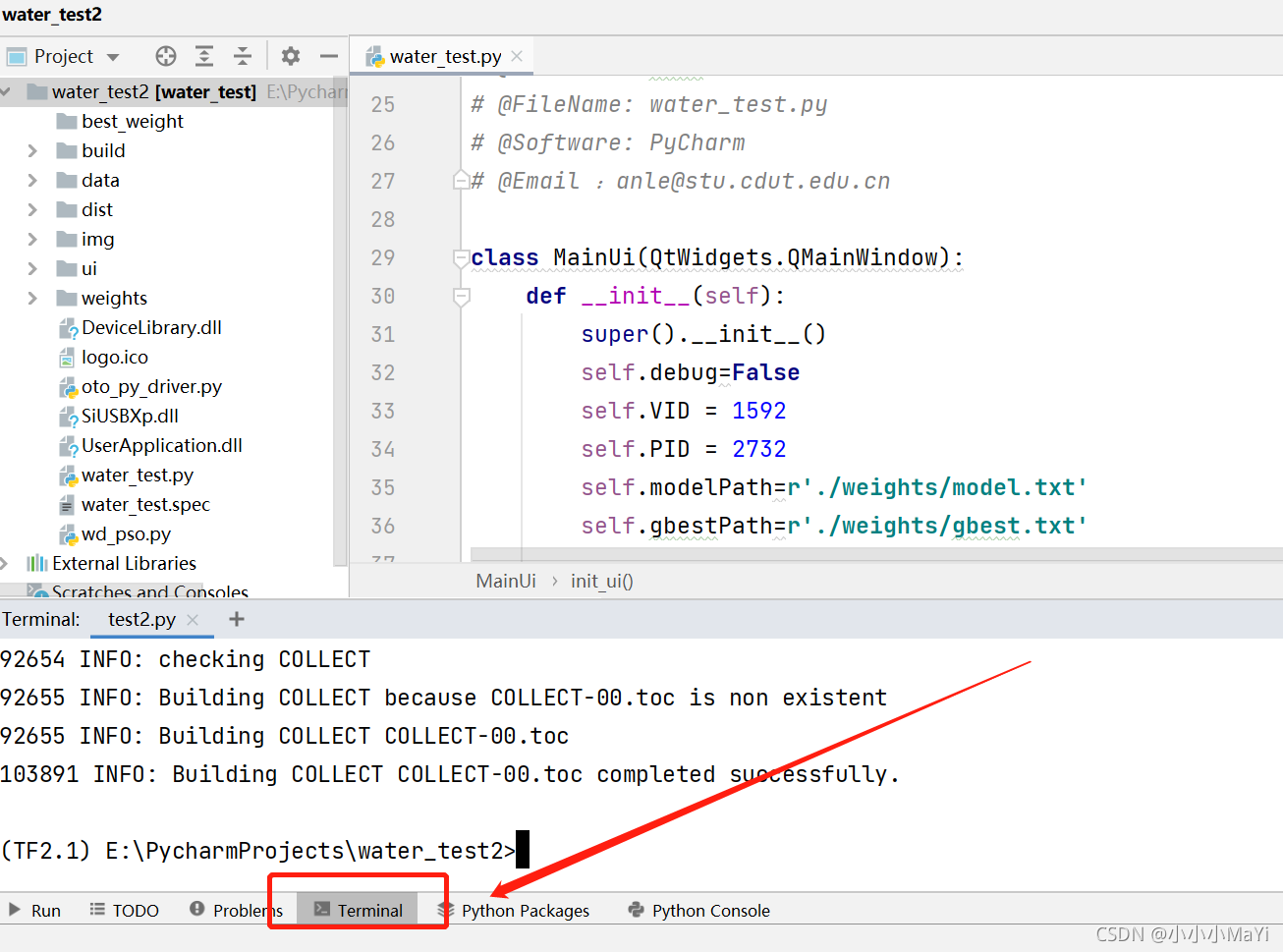Click the locate/select opened file icon
Screen dimensions: 1283x952
(x=166, y=56)
